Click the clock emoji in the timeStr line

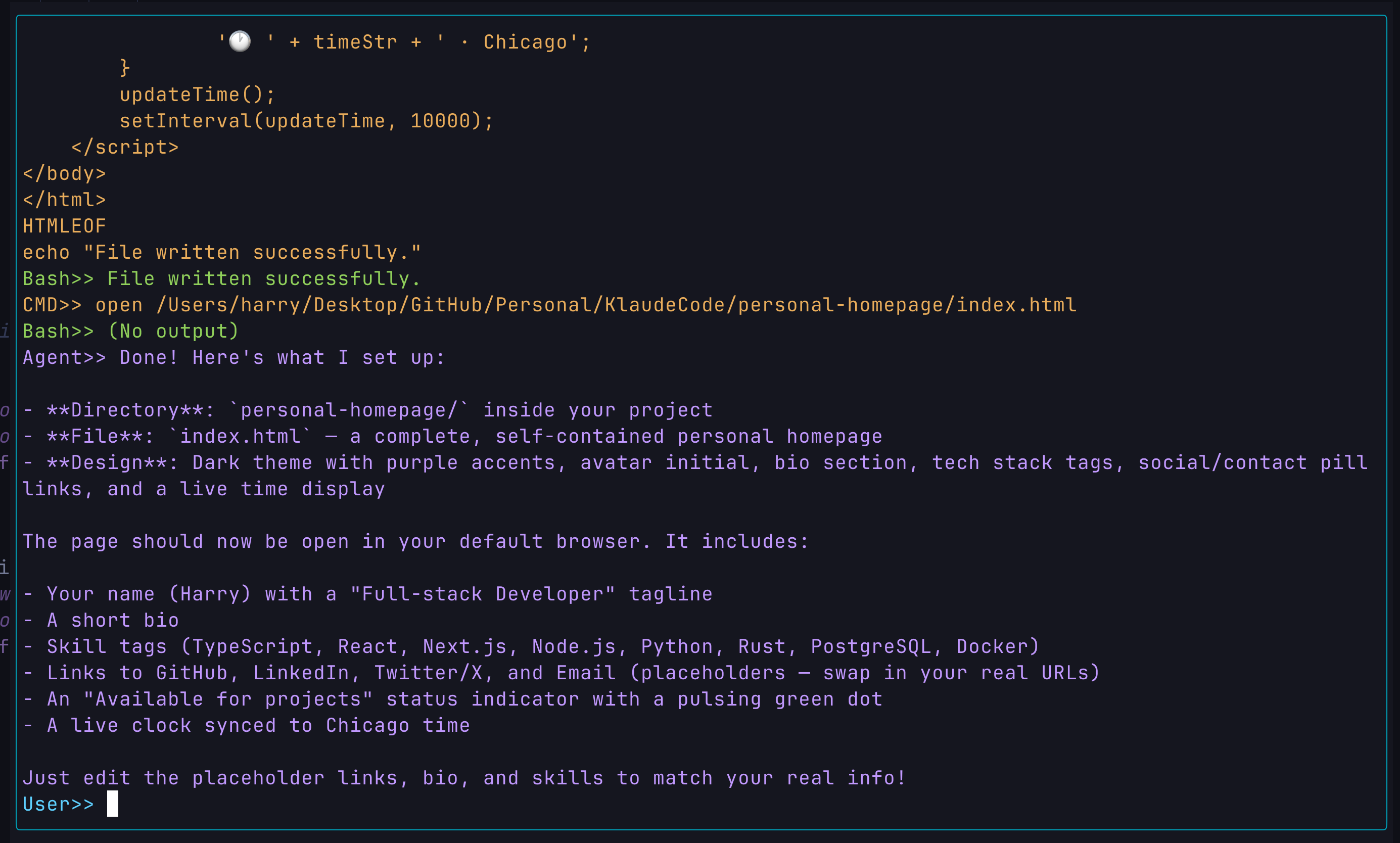pos(240,41)
